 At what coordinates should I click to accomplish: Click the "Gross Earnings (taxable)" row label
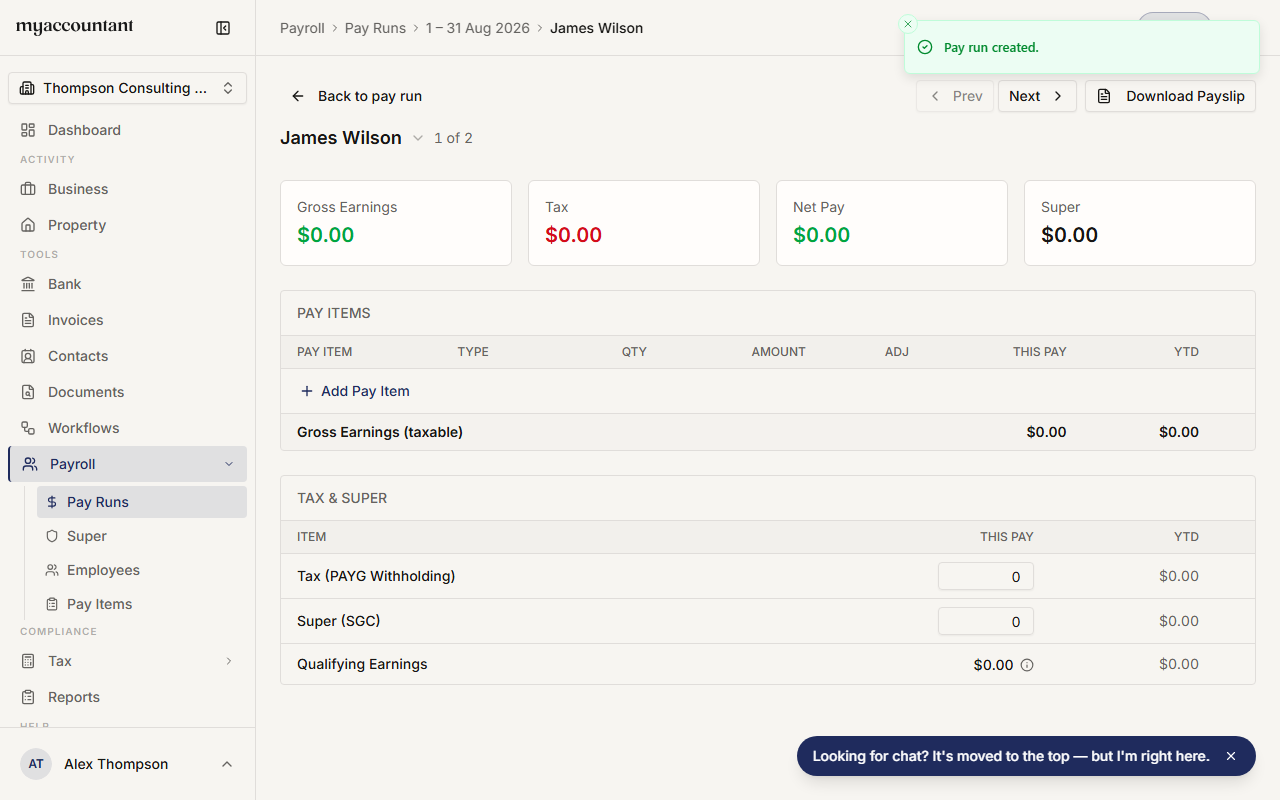380,432
